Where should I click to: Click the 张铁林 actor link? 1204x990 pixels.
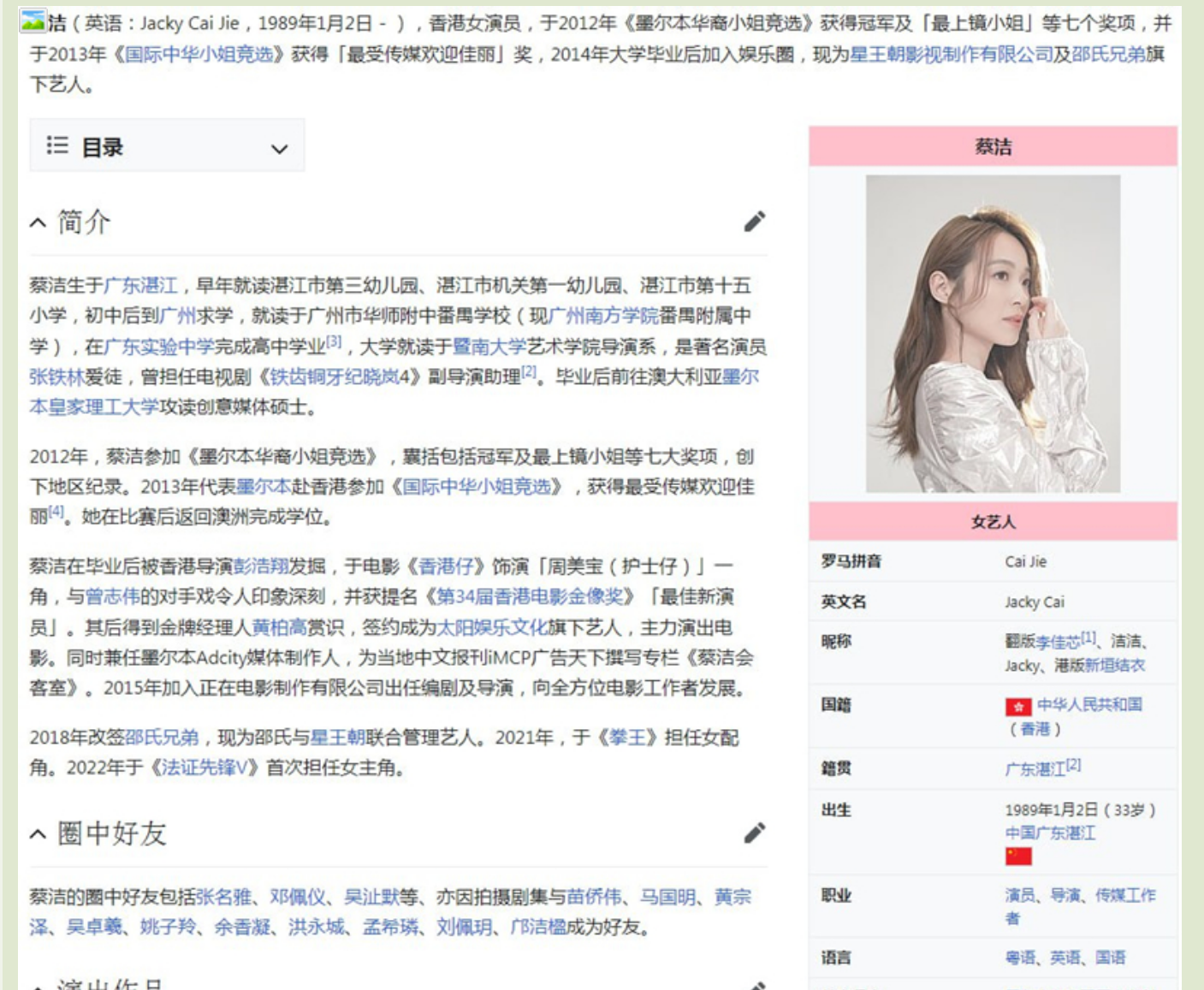click(54, 374)
